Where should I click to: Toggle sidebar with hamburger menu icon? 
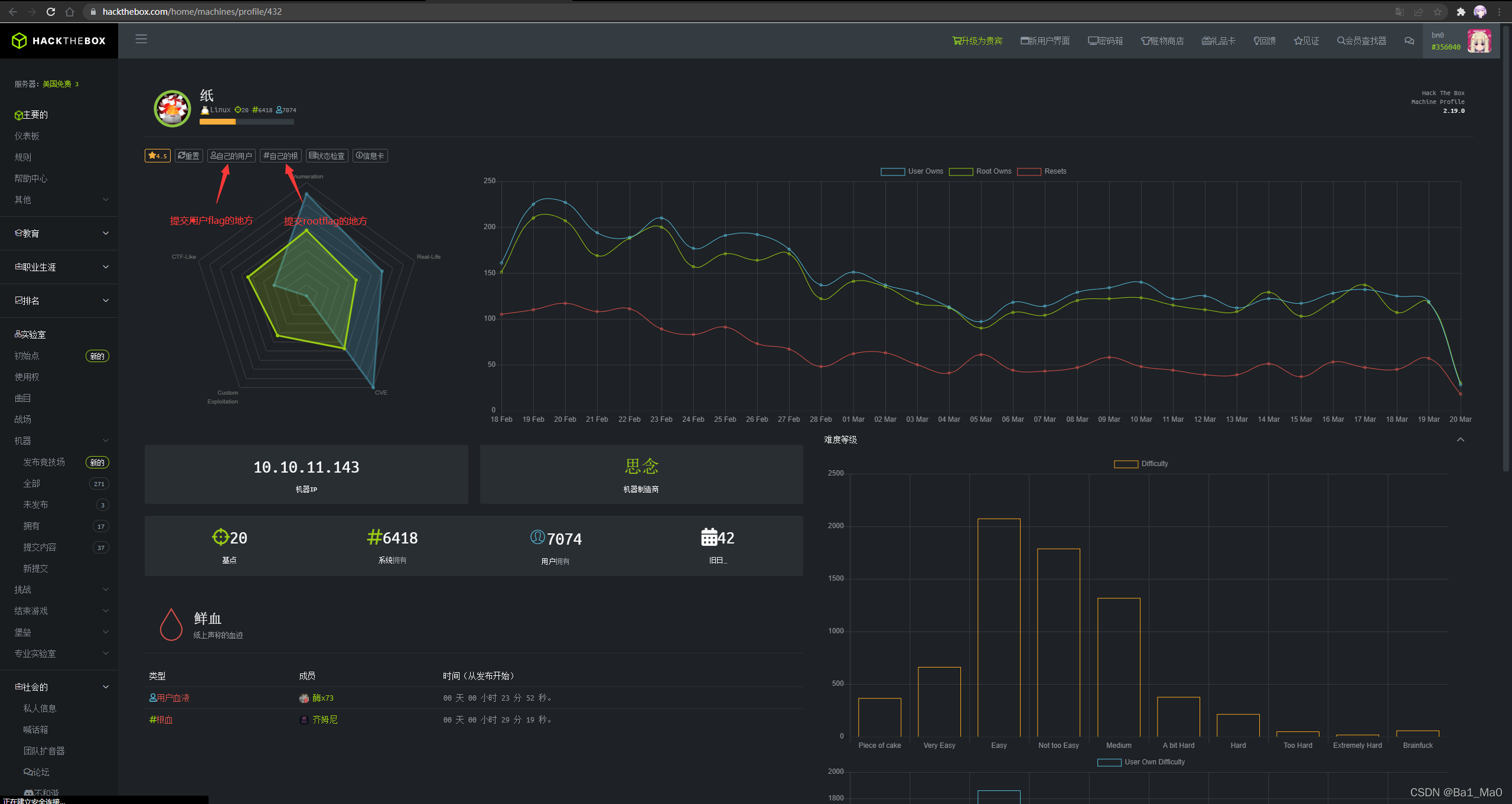click(141, 39)
